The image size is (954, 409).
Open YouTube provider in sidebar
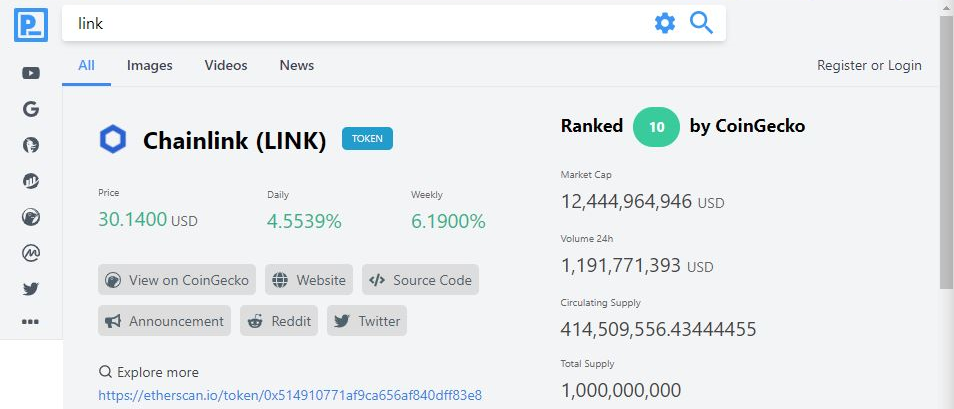pyautogui.click(x=31, y=73)
